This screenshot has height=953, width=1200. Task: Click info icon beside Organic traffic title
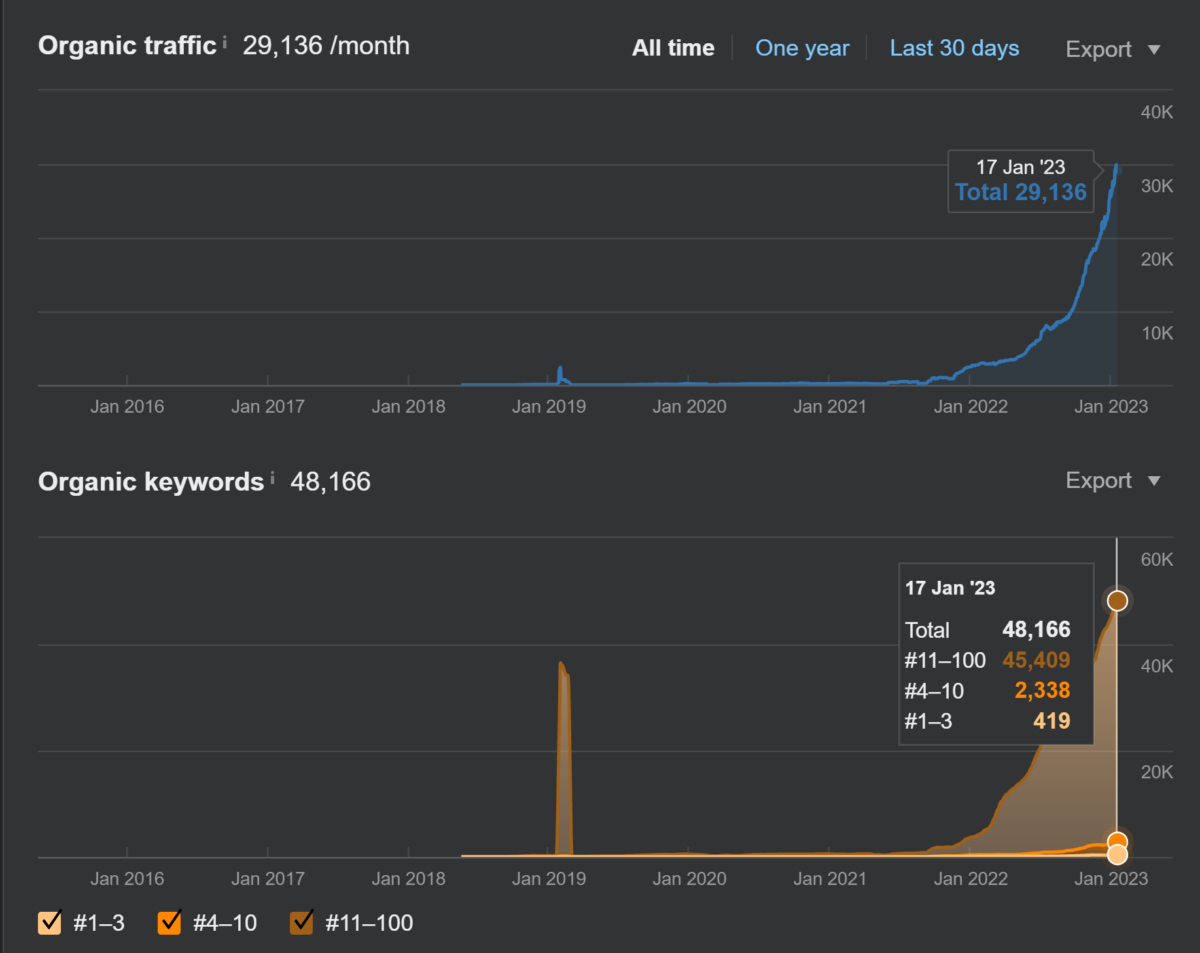224,42
